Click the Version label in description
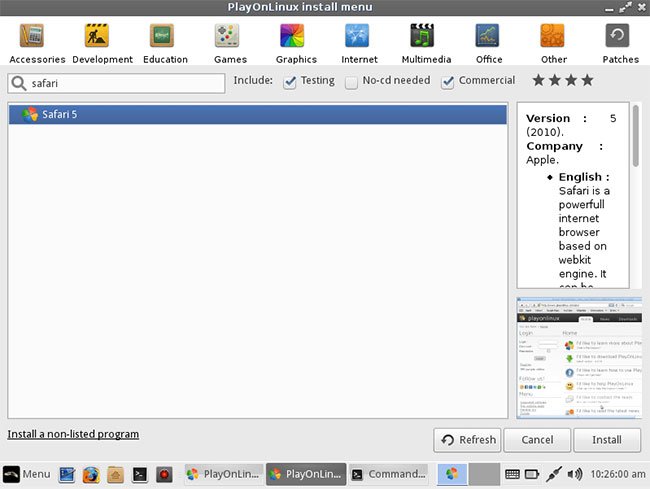 [548, 119]
